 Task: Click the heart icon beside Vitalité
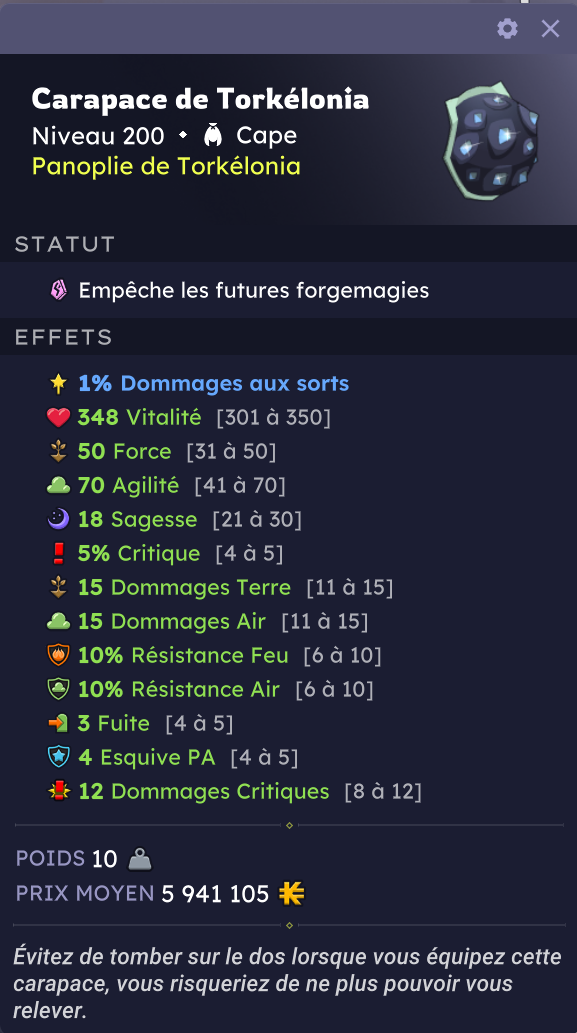pyautogui.click(x=59, y=417)
